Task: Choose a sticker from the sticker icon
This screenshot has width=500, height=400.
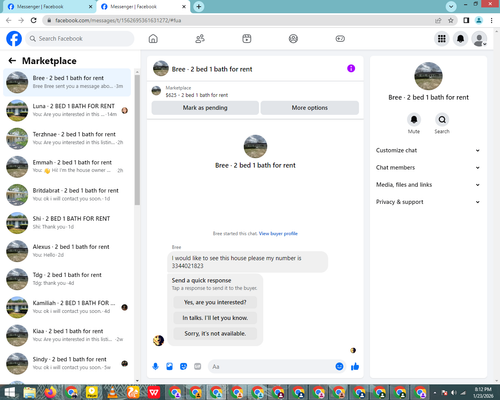Action: tap(183, 367)
